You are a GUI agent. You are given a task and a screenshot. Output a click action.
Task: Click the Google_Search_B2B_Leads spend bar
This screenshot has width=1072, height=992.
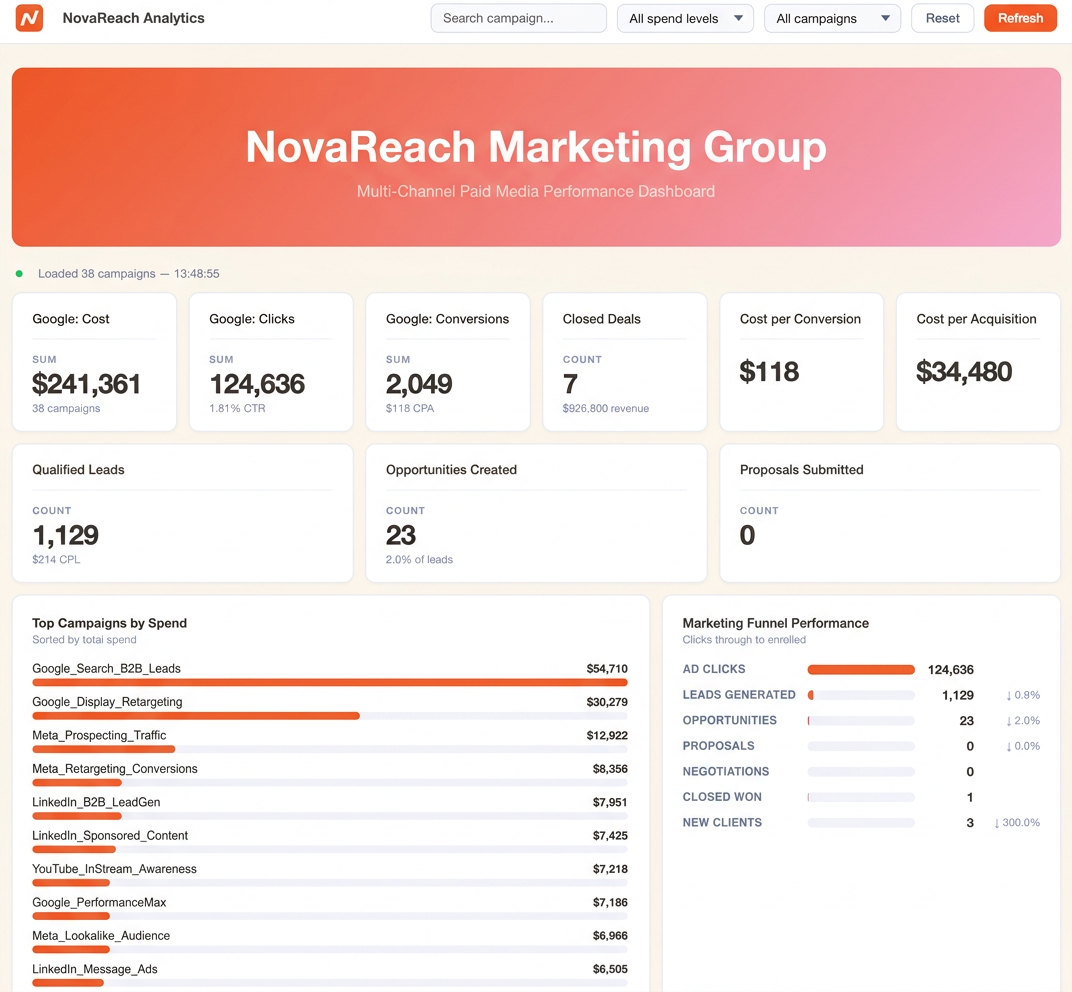[x=330, y=683]
